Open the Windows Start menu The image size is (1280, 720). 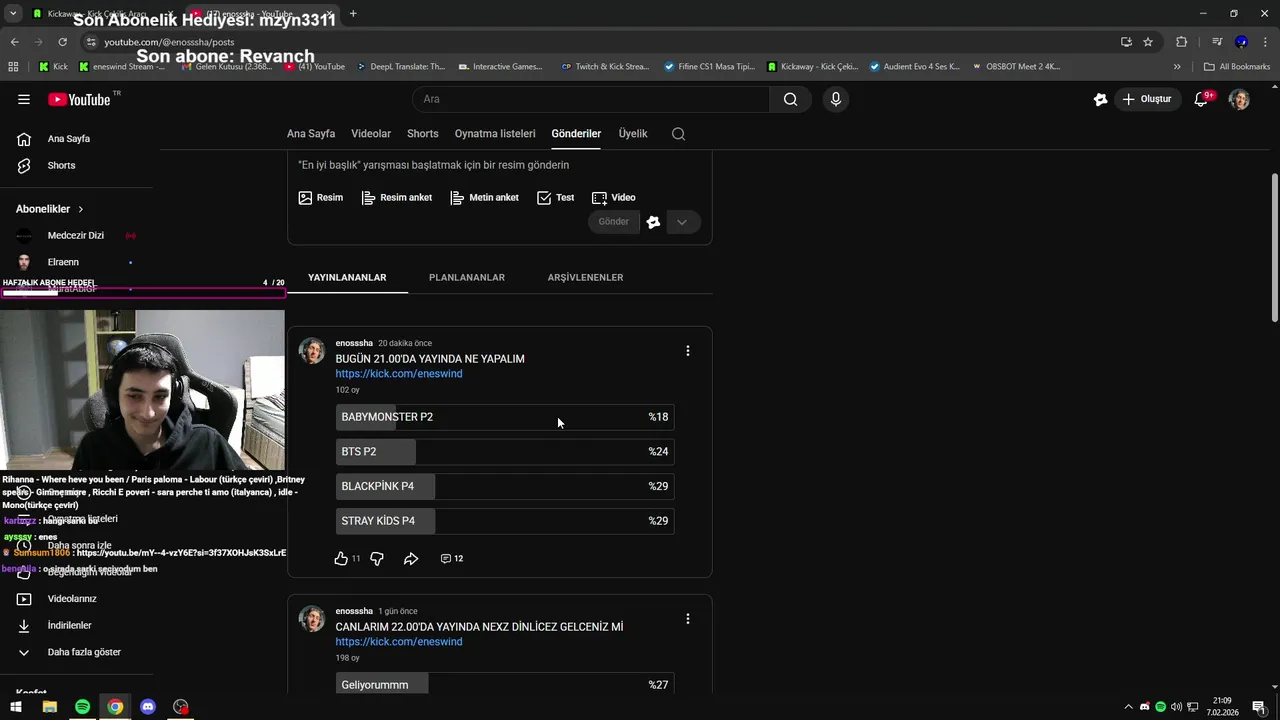(16, 707)
